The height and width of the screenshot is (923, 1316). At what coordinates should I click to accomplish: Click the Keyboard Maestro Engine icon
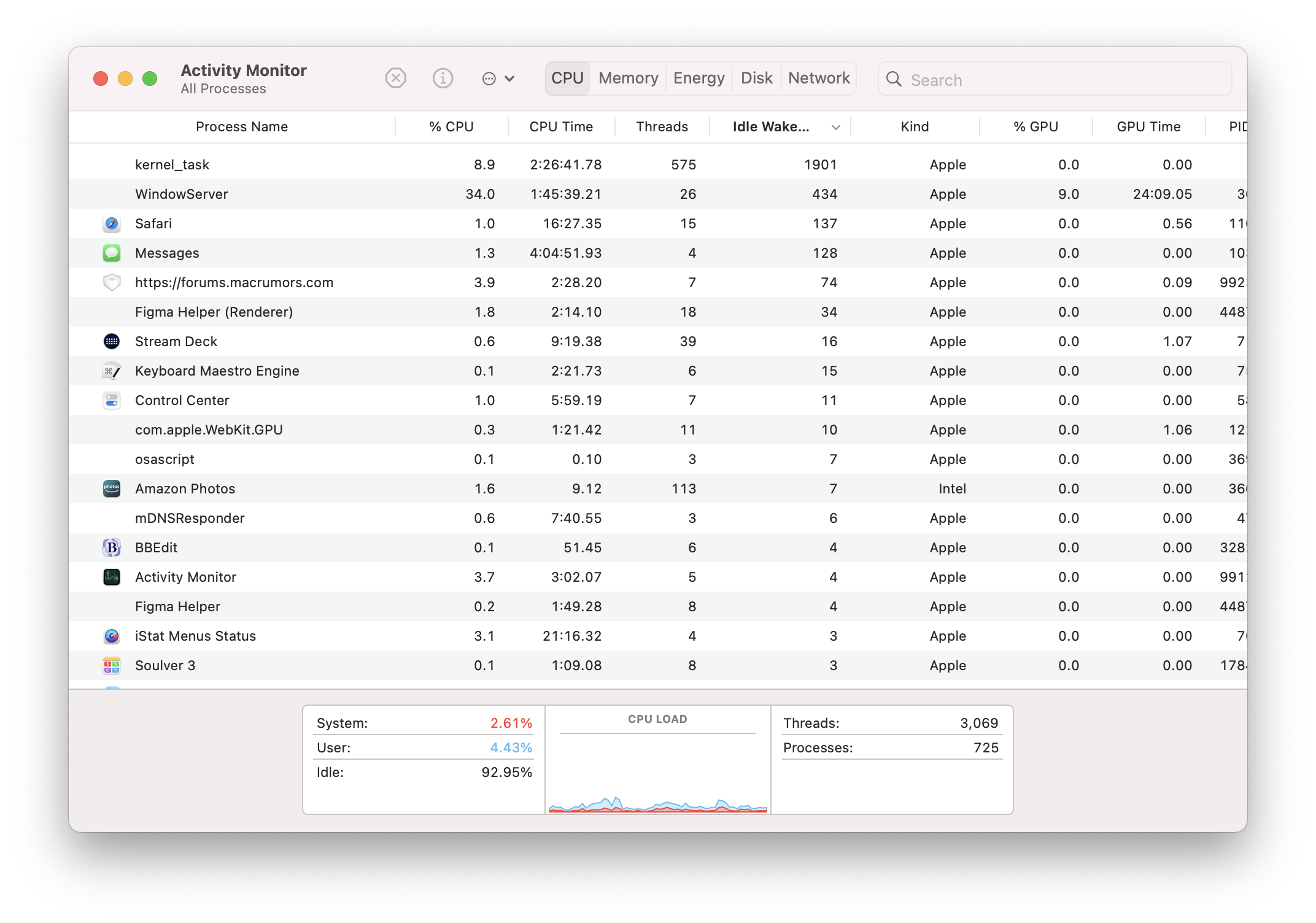(112, 371)
